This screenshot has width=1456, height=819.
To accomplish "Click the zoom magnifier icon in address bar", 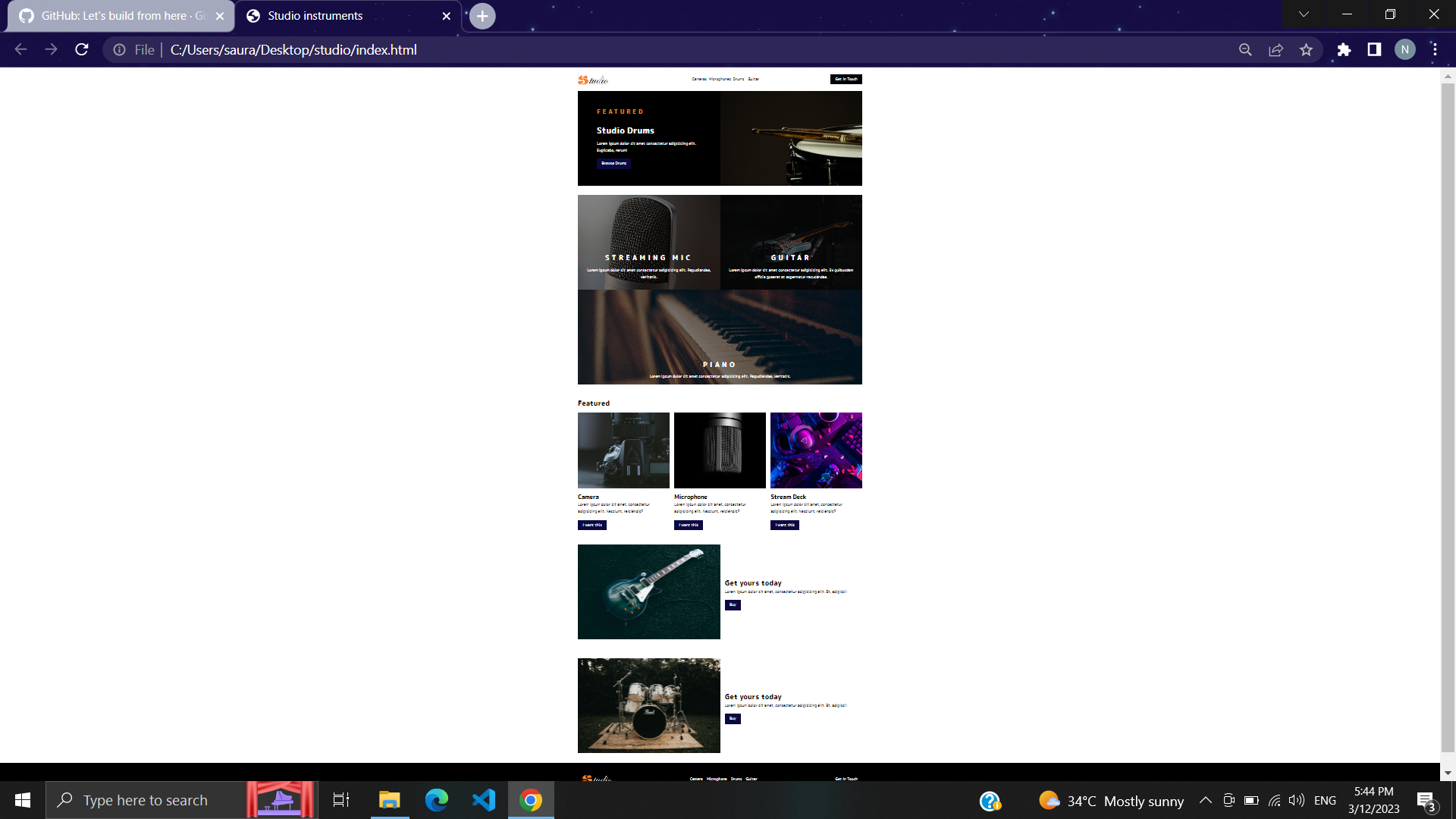I will coord(1245,50).
